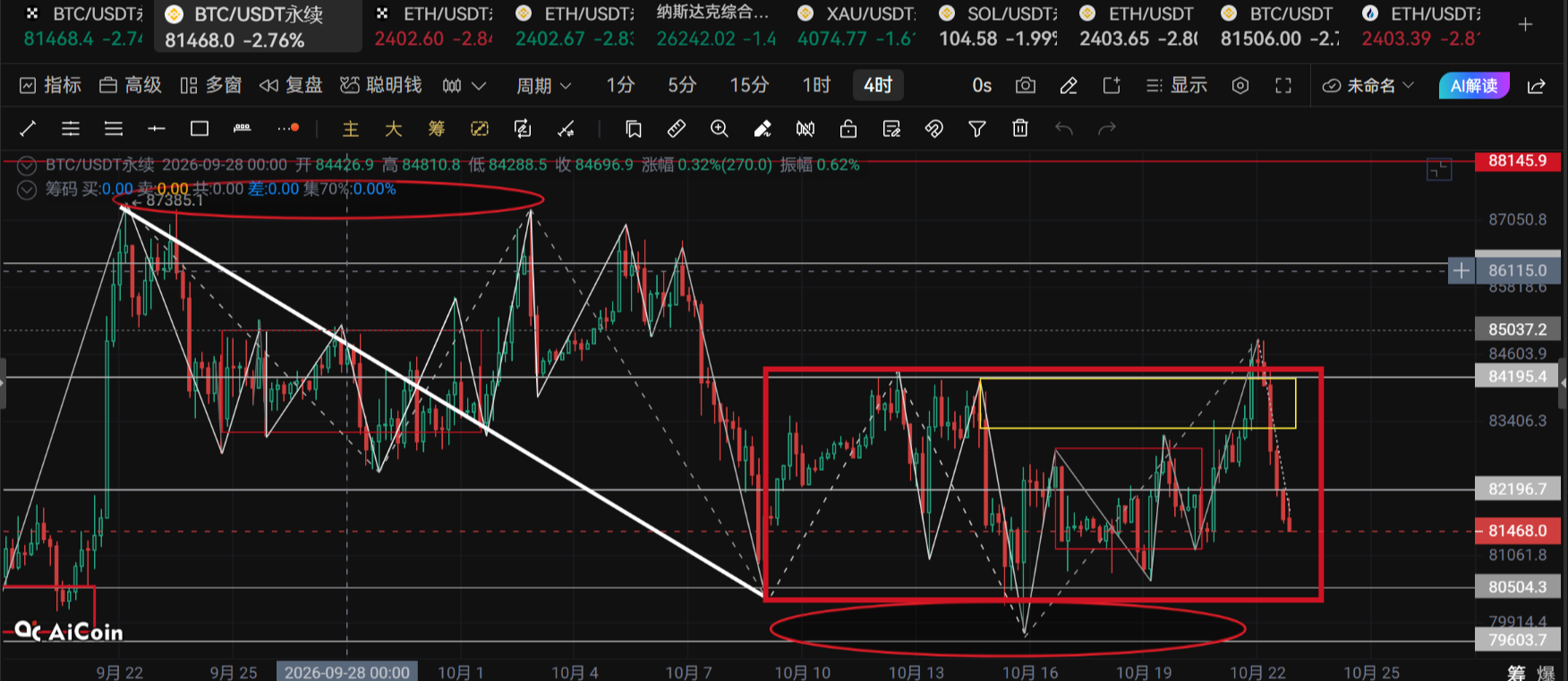
Task: Enter fullscreen chart mode
Action: click(x=1283, y=85)
